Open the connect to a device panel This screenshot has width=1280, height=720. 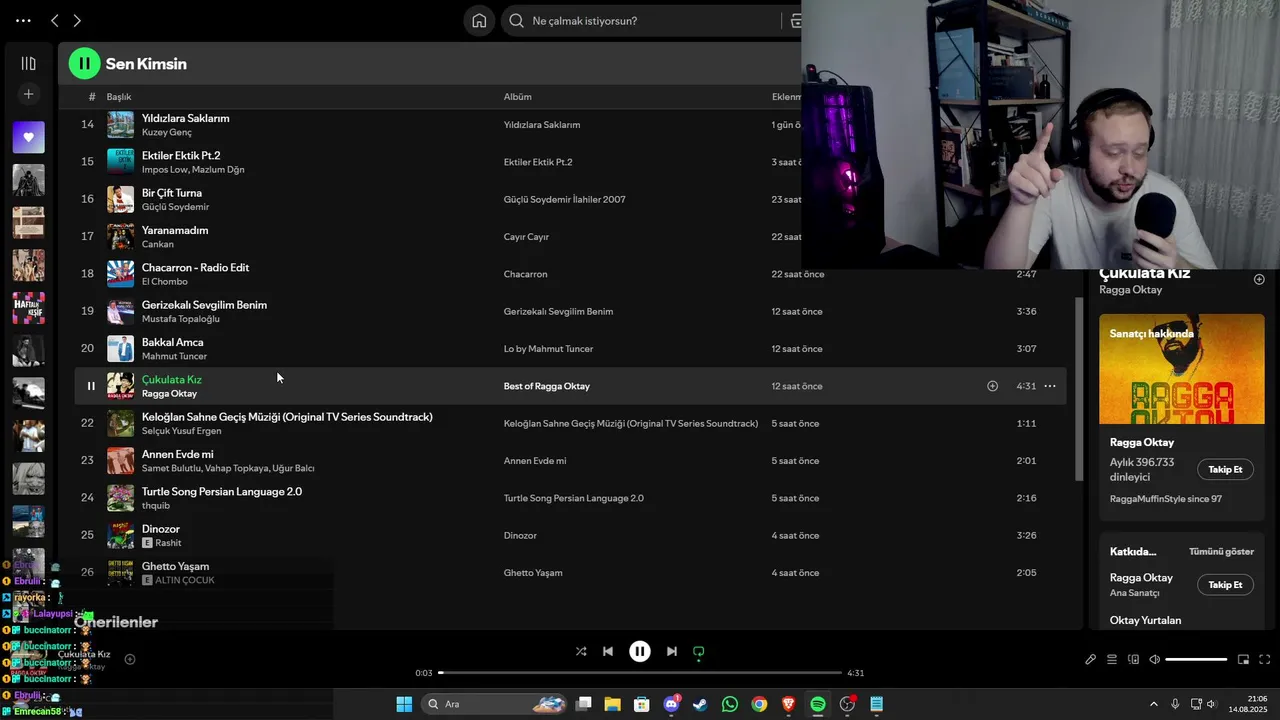pyautogui.click(x=1134, y=659)
